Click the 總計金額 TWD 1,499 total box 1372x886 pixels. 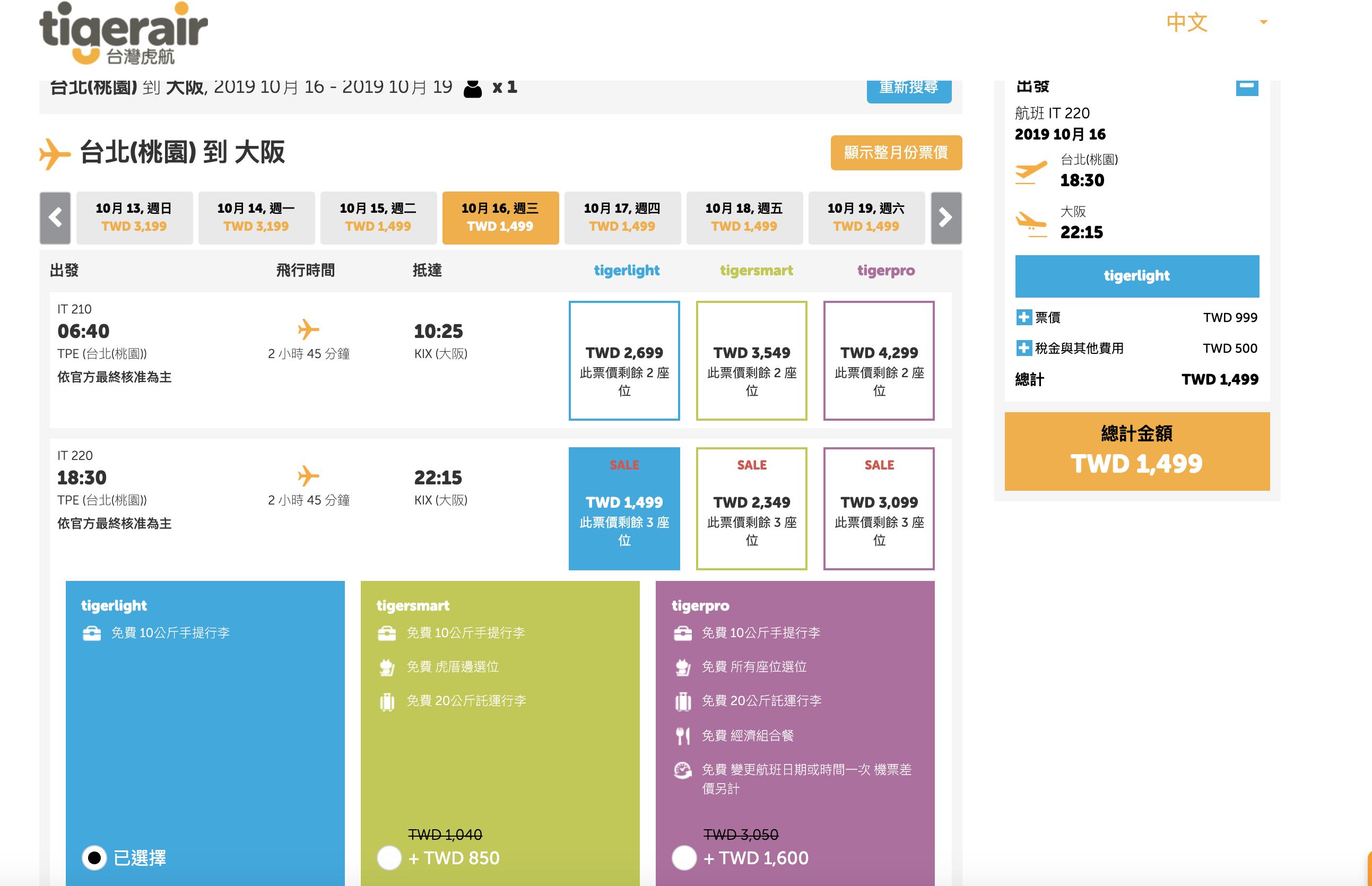tap(1137, 451)
